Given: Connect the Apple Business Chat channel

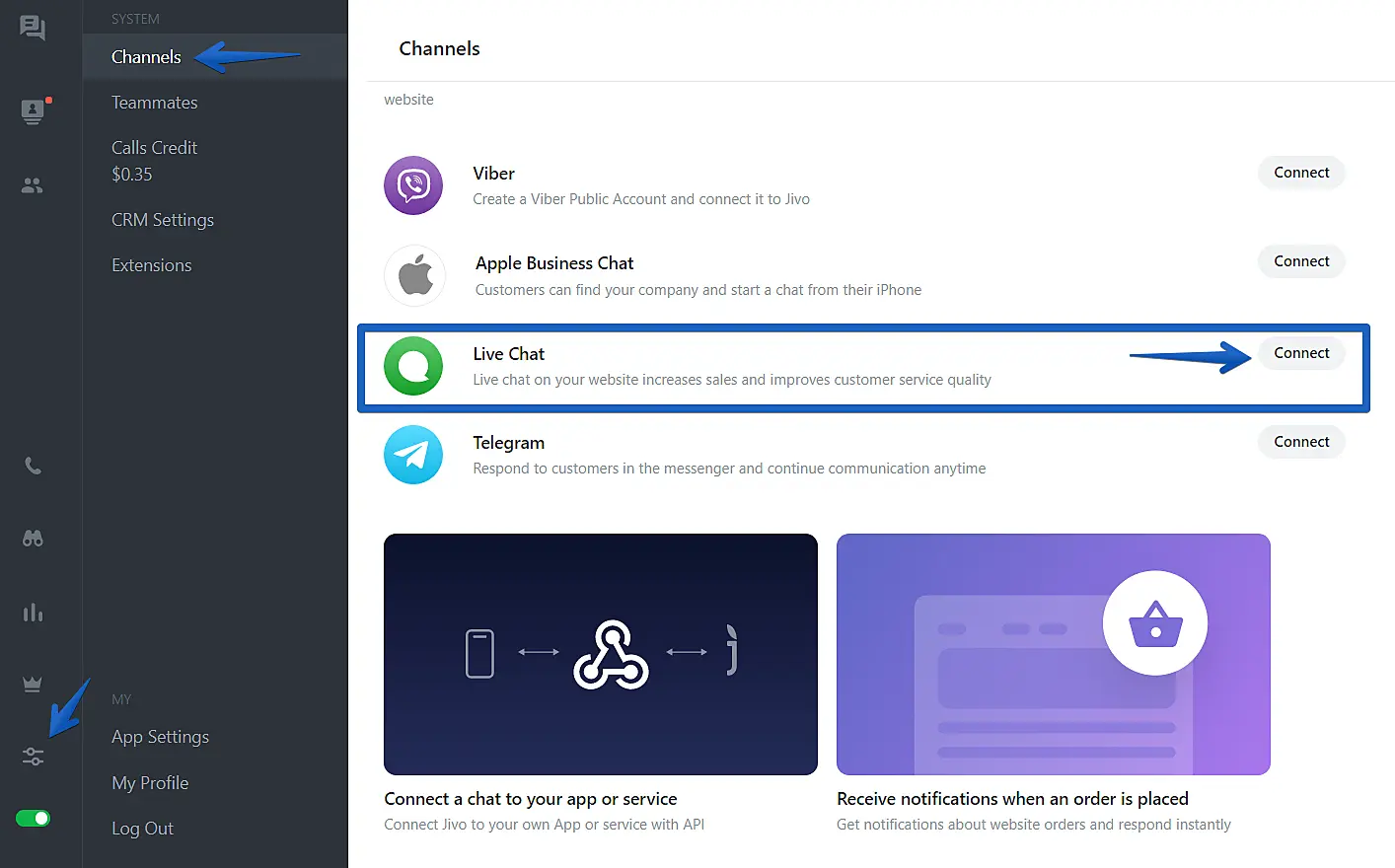Looking at the screenshot, I should [1301, 261].
